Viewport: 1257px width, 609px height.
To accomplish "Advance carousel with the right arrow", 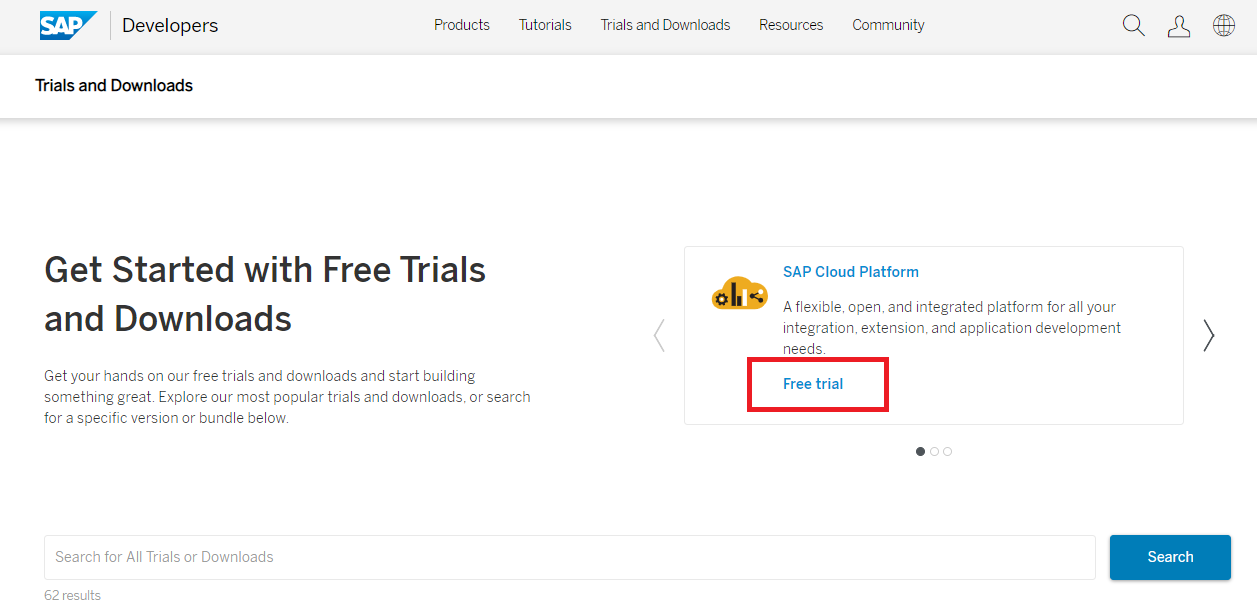I will tap(1208, 335).
